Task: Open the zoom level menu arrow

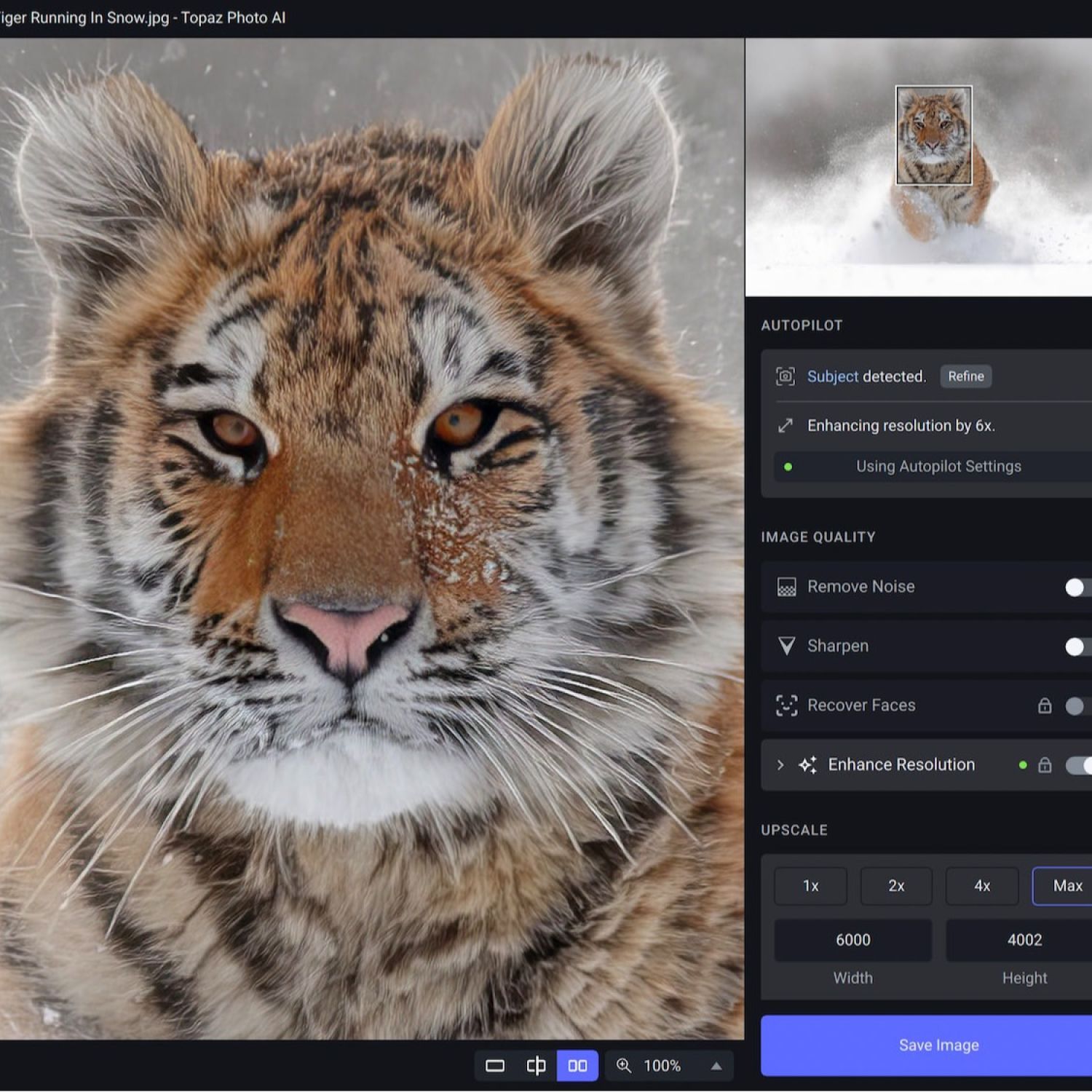Action: 716,1066
